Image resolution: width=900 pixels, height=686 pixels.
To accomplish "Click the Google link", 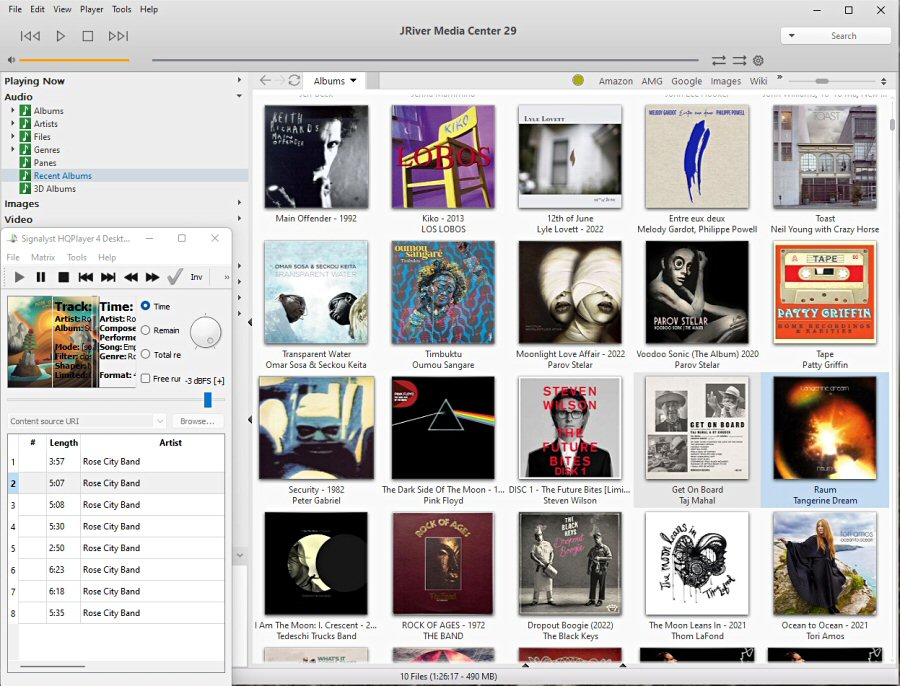I will point(686,81).
